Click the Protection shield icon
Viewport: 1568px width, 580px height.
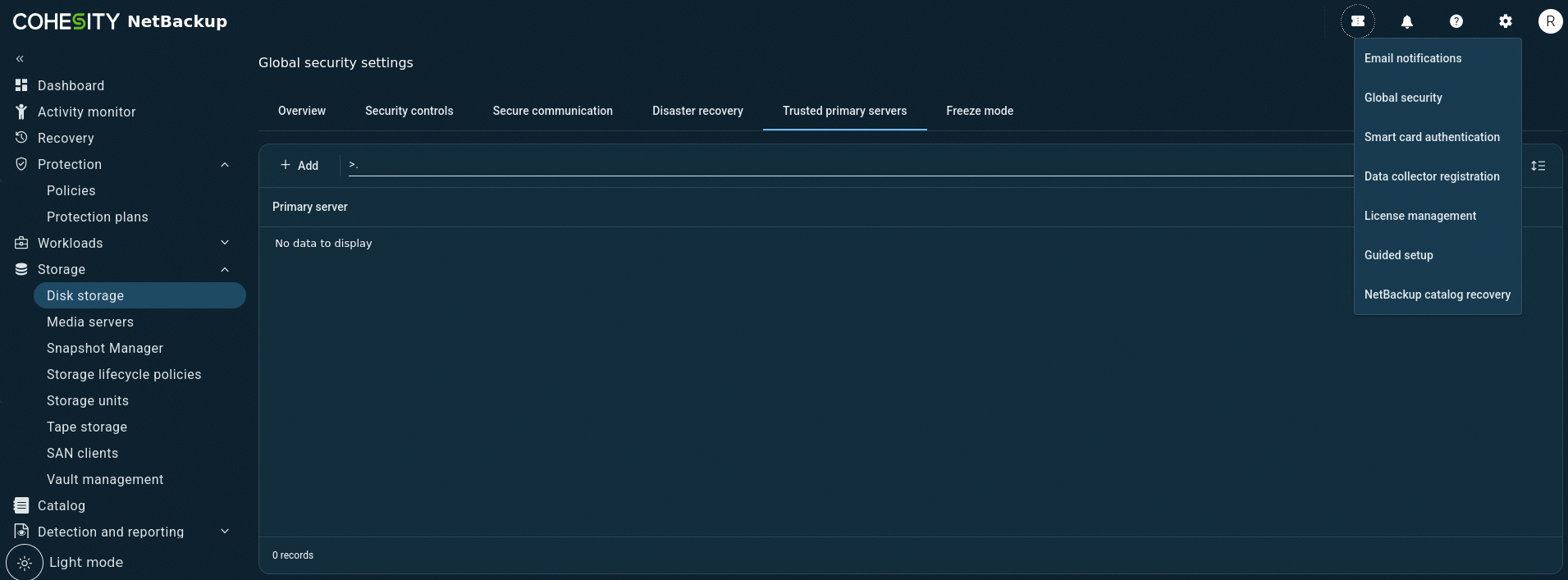tap(21, 164)
